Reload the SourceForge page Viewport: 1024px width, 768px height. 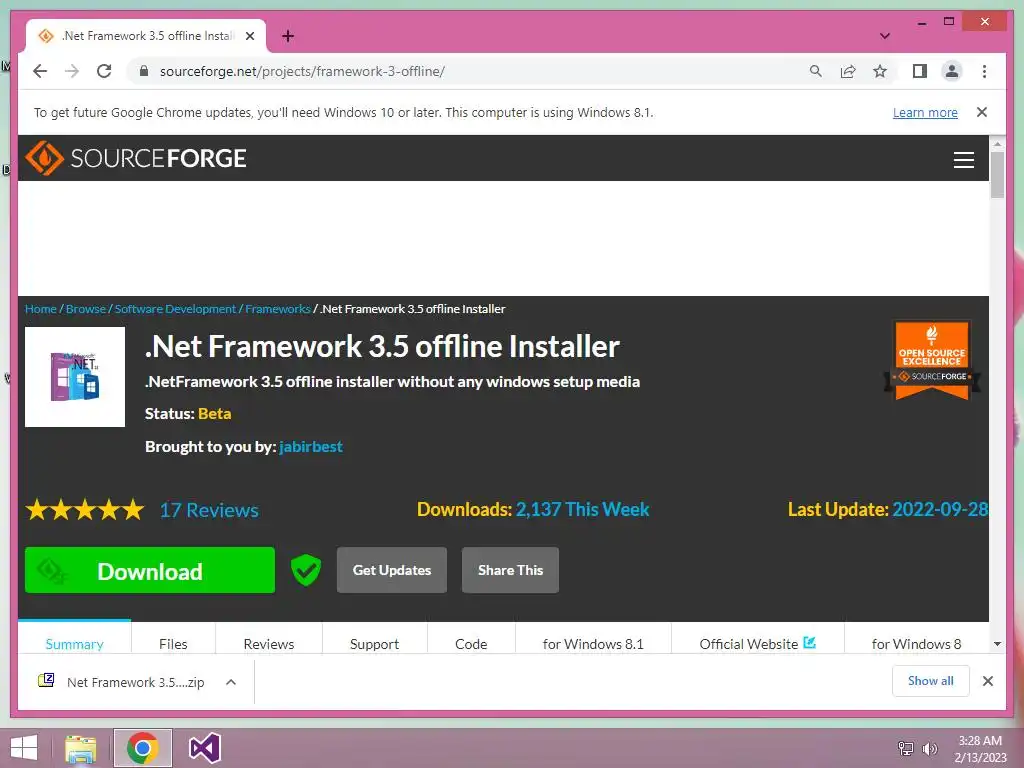point(104,71)
